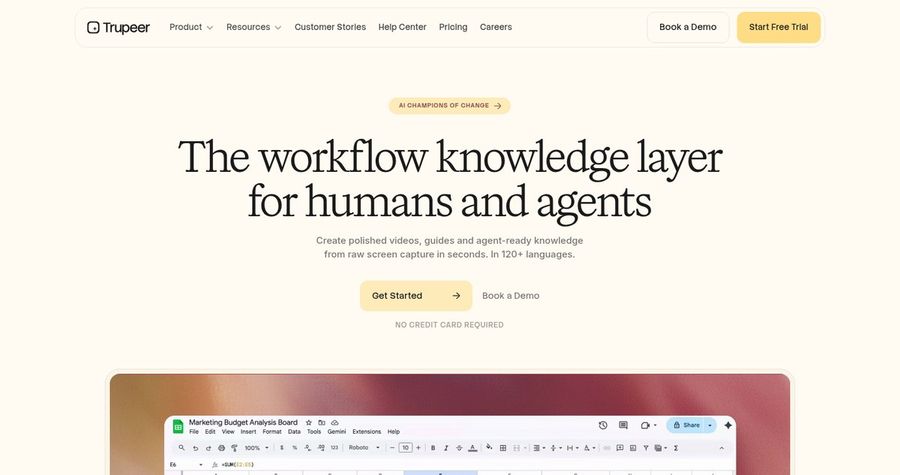Viewport: 900px width, 475px height.
Task: Click the create filter funnel icon
Action: 646,448
